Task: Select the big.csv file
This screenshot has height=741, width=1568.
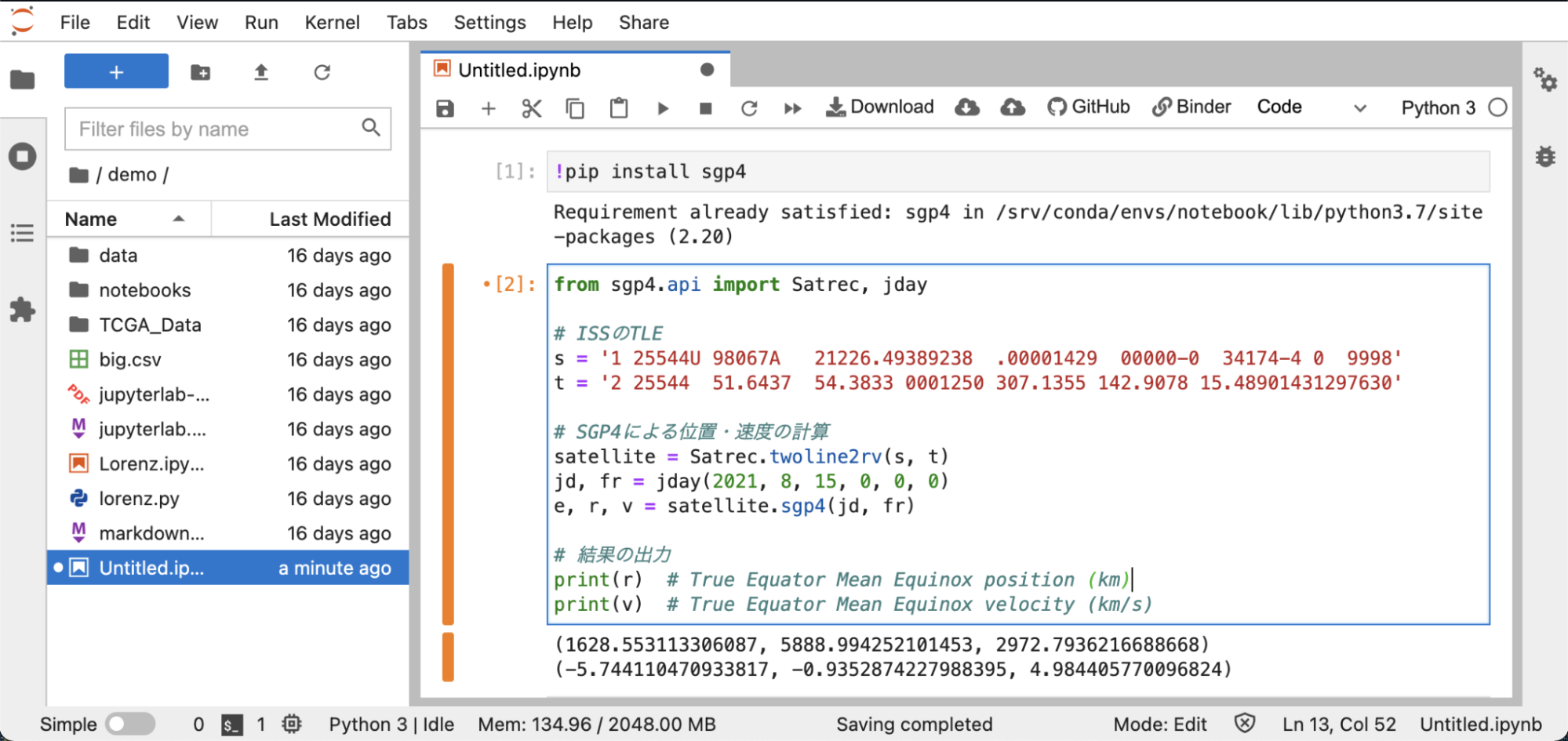Action: coord(227,359)
